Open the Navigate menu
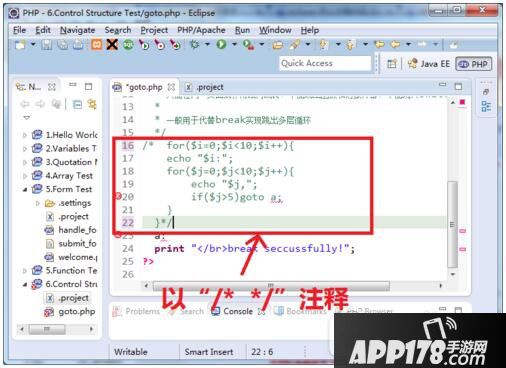506x368 pixels. click(77, 30)
